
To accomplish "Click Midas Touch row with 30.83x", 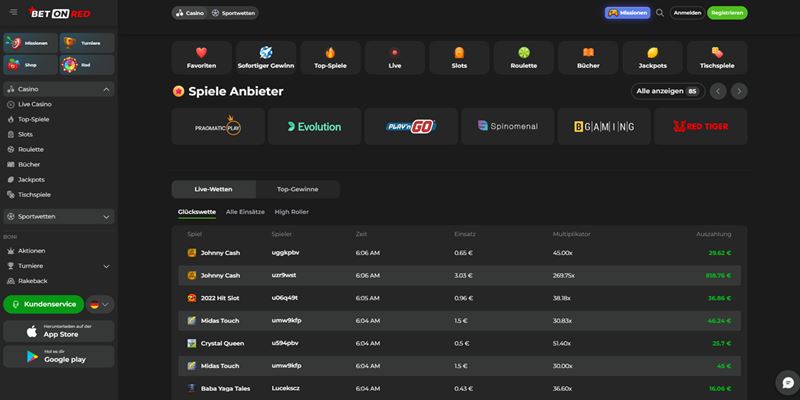I will click(x=460, y=320).
